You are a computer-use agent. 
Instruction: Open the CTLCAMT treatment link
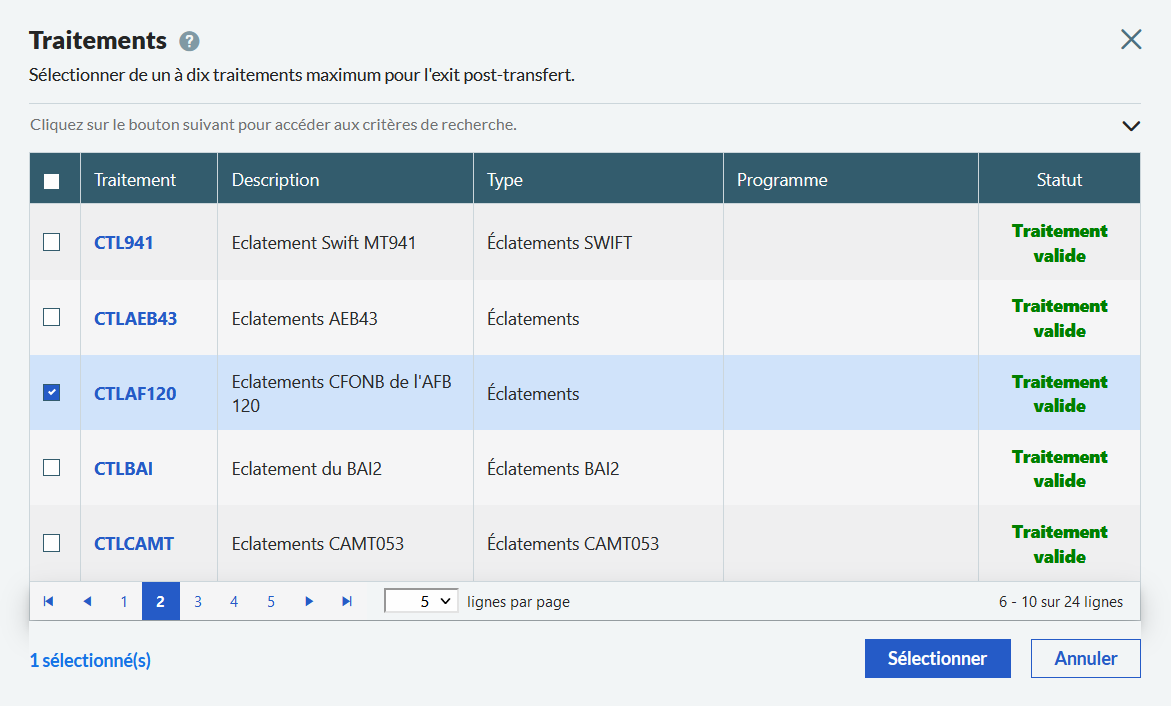134,544
